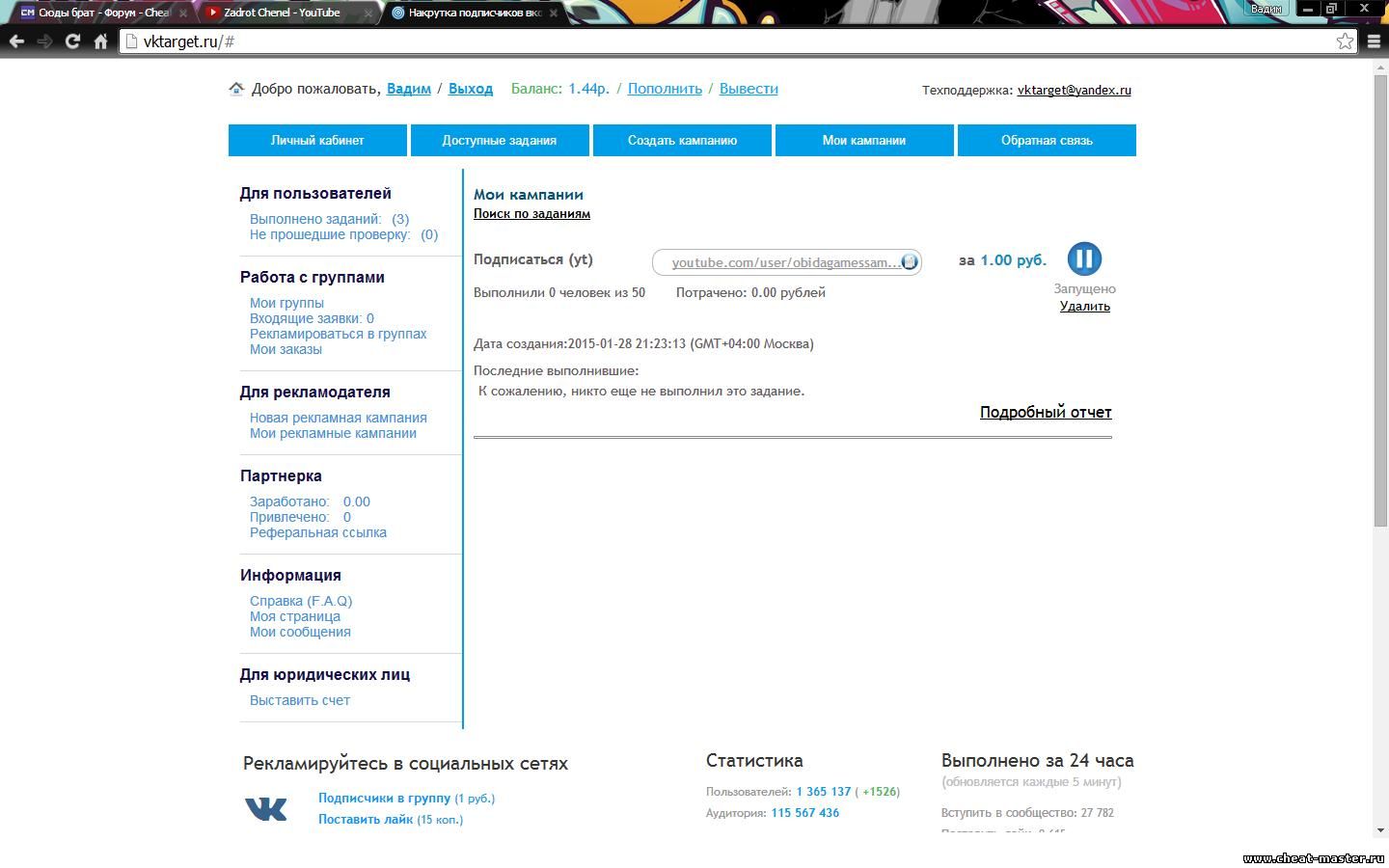Click the Выход logout link
The image size is (1389, 868).
coord(471,89)
